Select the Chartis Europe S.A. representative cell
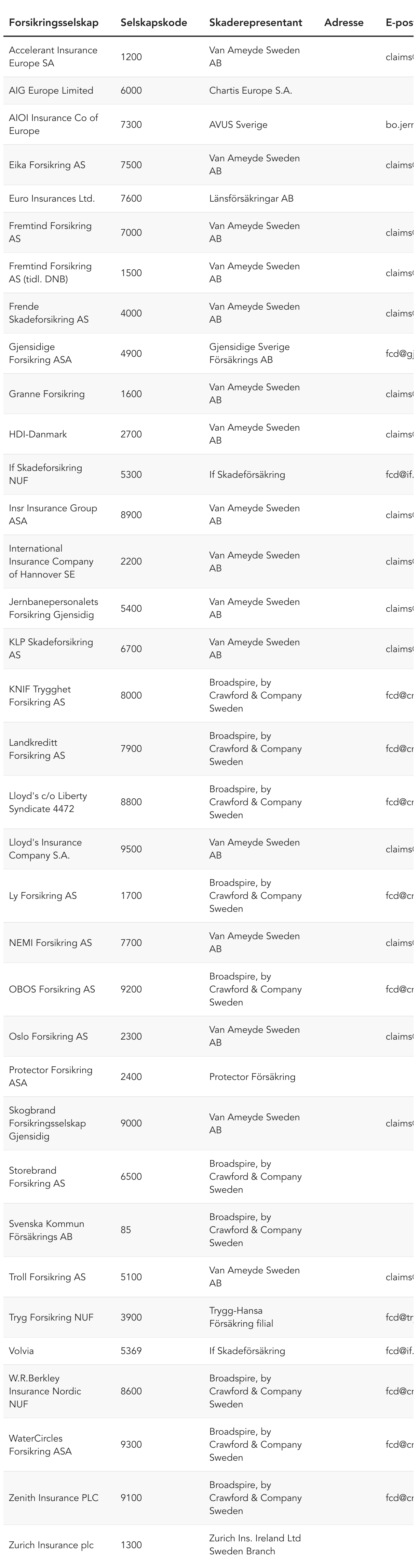Screen dimensions: 417x1568 click(x=250, y=91)
